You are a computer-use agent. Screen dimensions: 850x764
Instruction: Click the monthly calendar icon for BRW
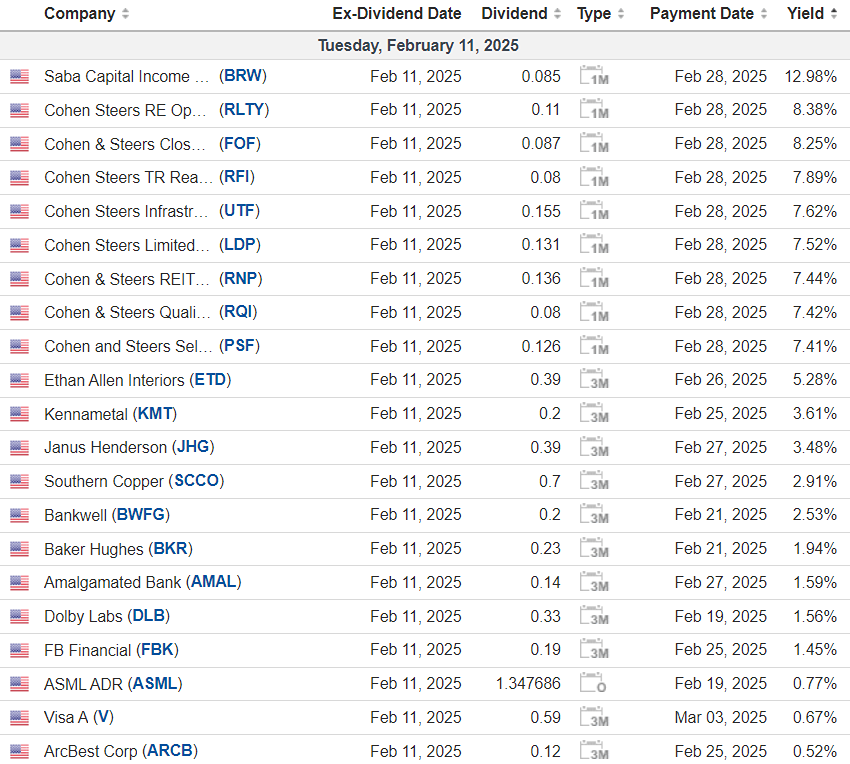pos(594,76)
